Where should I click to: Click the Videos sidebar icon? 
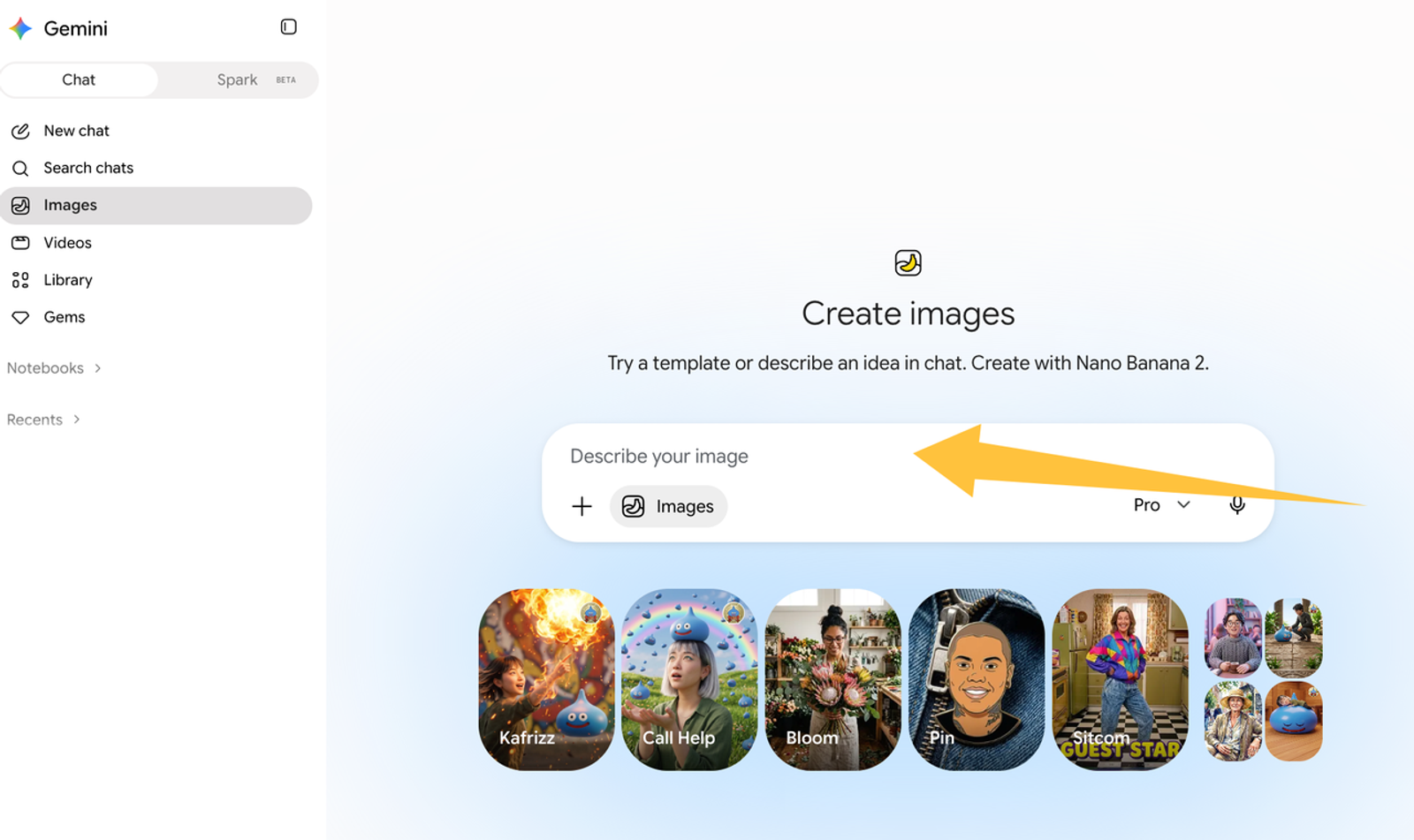(x=20, y=243)
